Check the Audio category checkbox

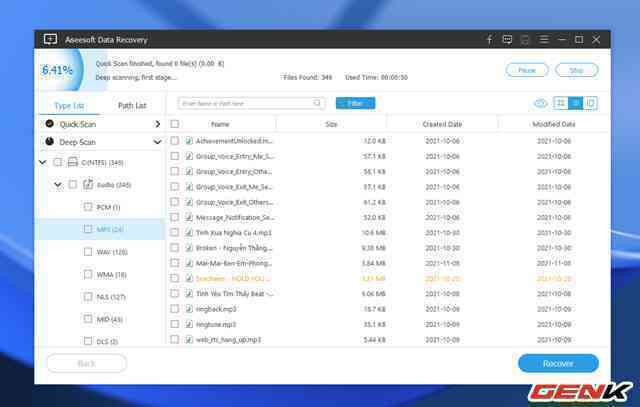[x=73, y=185]
